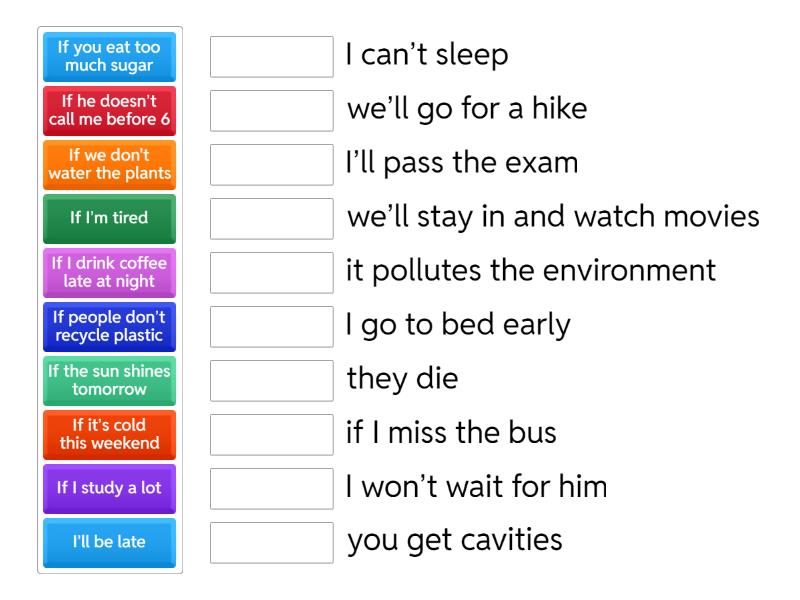Click the 'If people don't recycle plastic' tile

click(110, 327)
